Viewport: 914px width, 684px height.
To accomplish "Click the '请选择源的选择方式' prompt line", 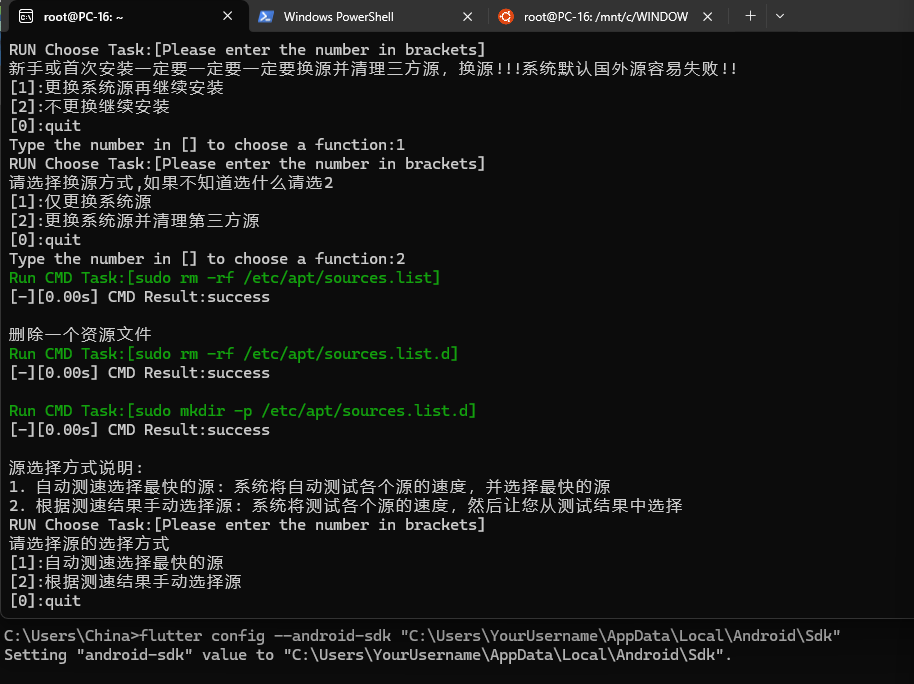I will click(89, 543).
